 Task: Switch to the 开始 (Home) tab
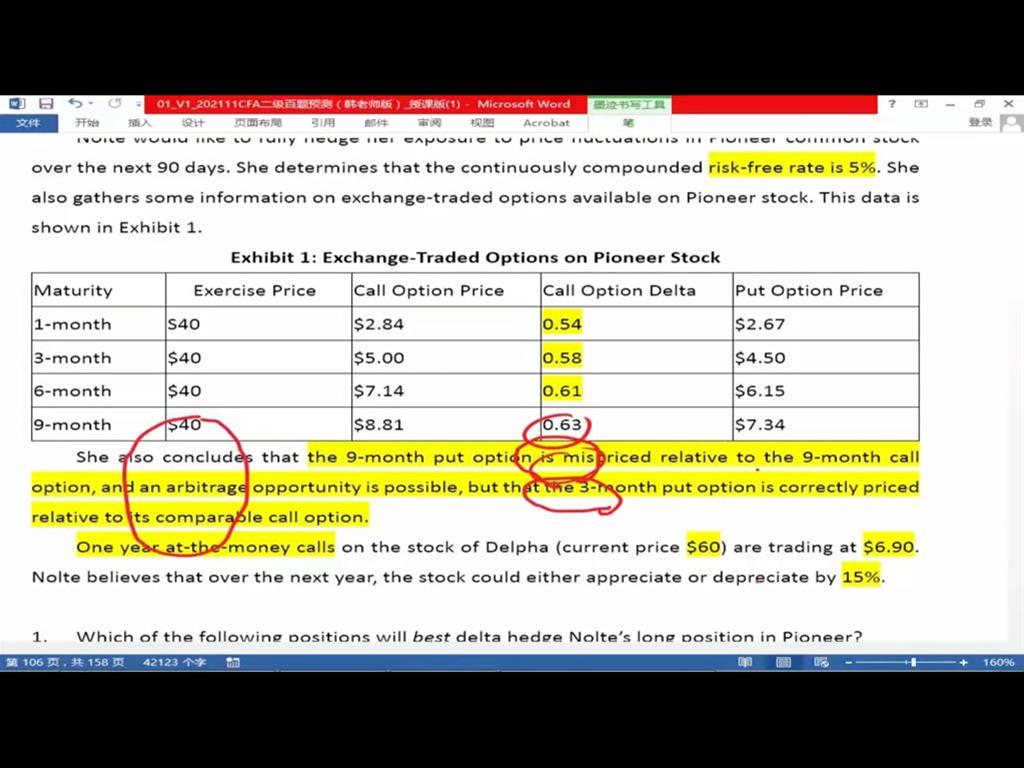pyautogui.click(x=87, y=123)
